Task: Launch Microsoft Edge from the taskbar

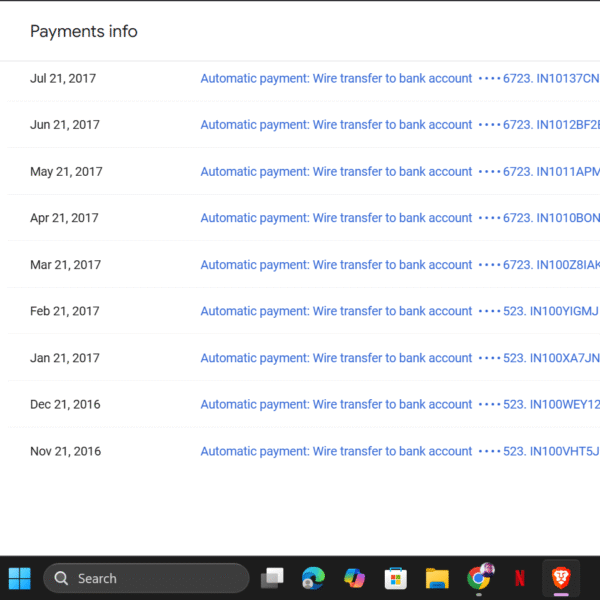Action: (313, 578)
